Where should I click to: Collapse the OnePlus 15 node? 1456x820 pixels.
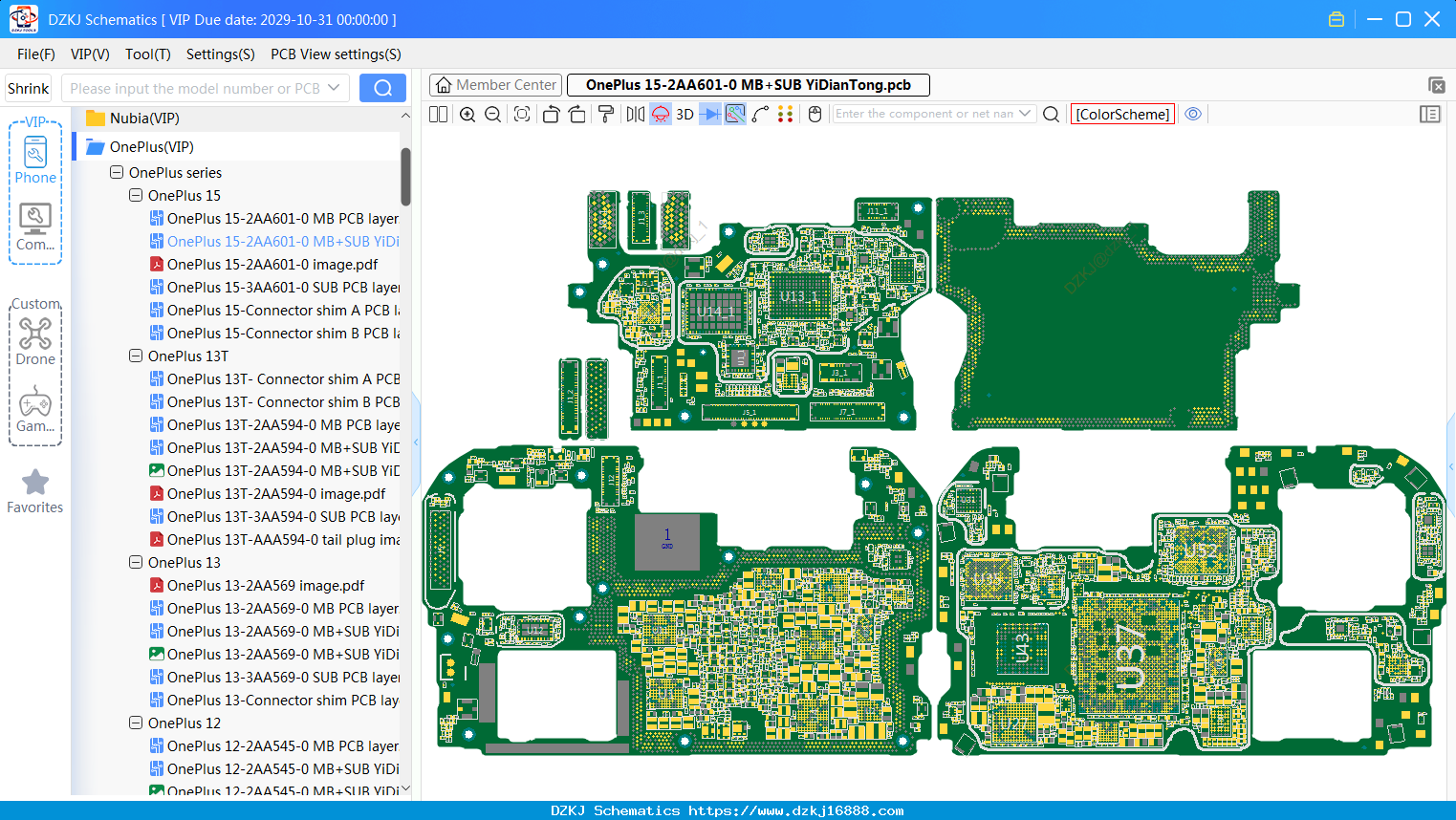(x=136, y=196)
